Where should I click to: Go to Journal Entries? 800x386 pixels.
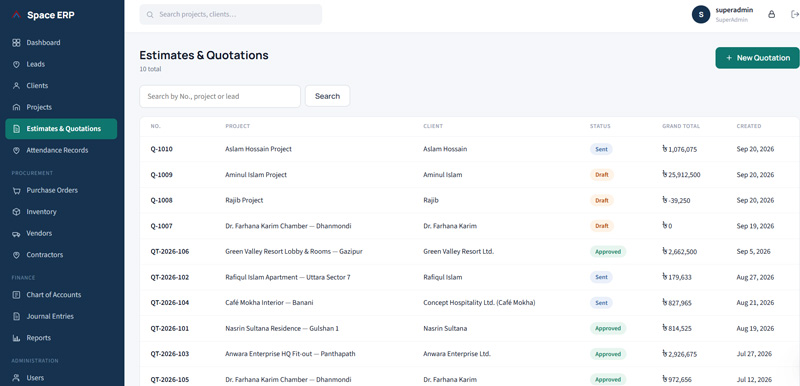(61, 316)
